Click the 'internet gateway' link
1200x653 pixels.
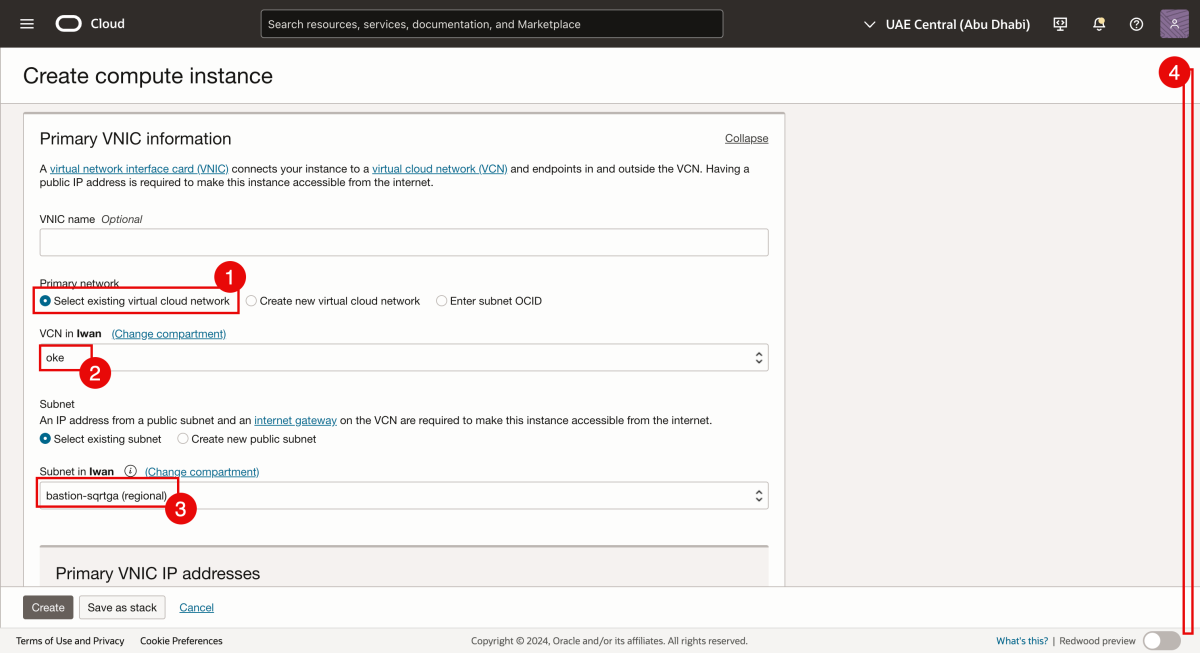click(295, 420)
